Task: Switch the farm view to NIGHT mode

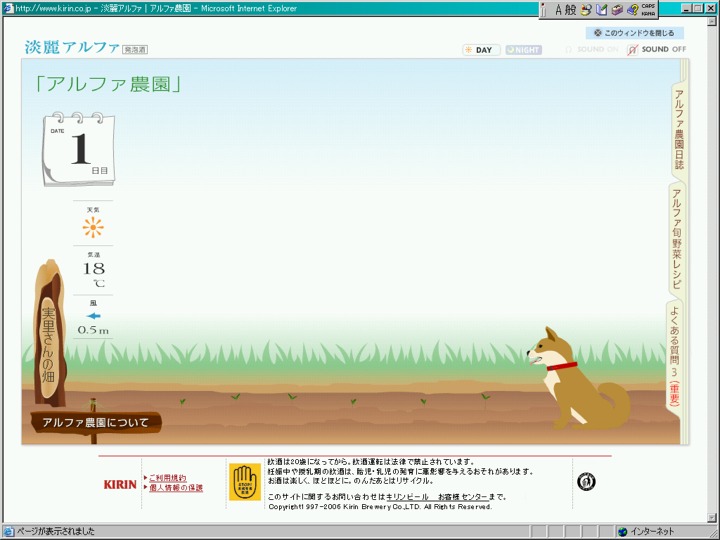Action: (523, 50)
